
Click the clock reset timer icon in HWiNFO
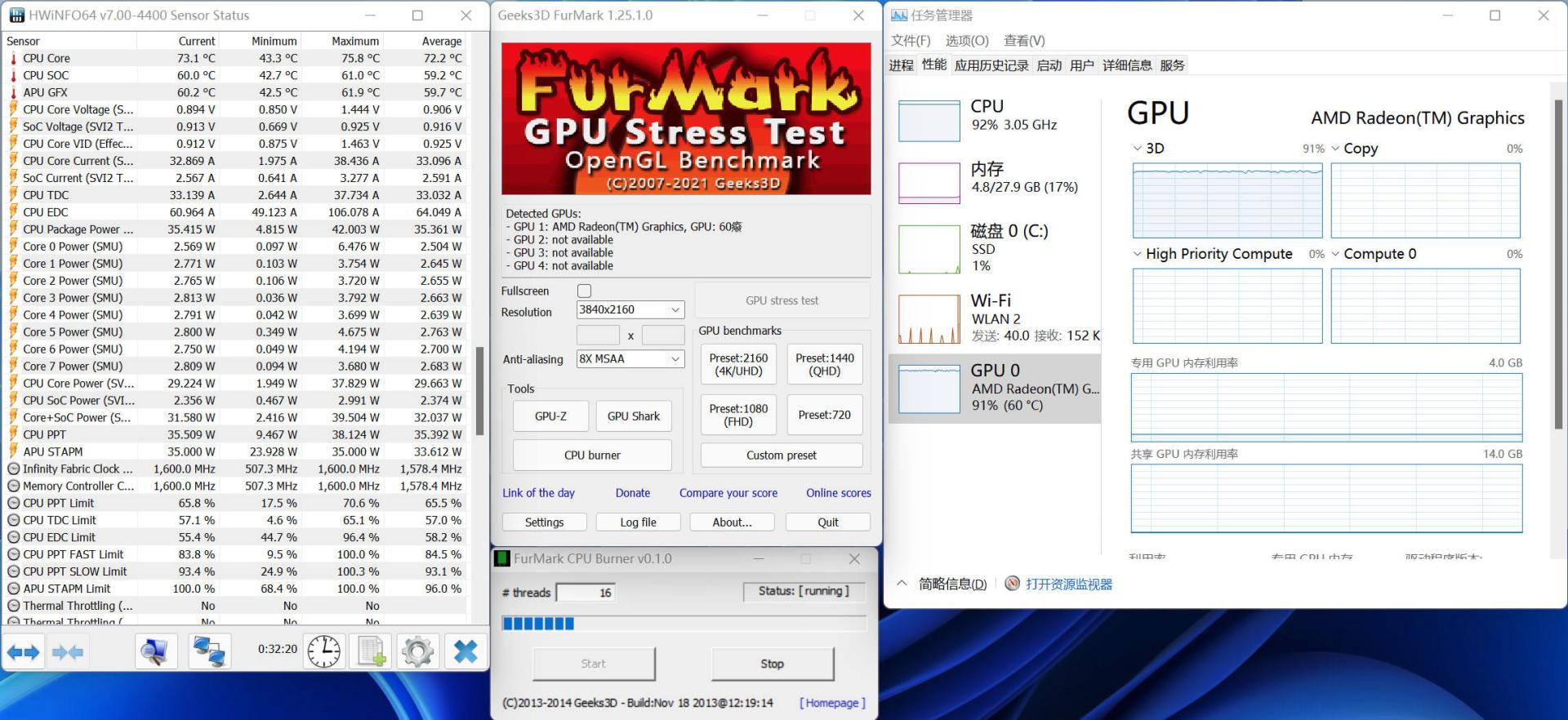point(324,651)
